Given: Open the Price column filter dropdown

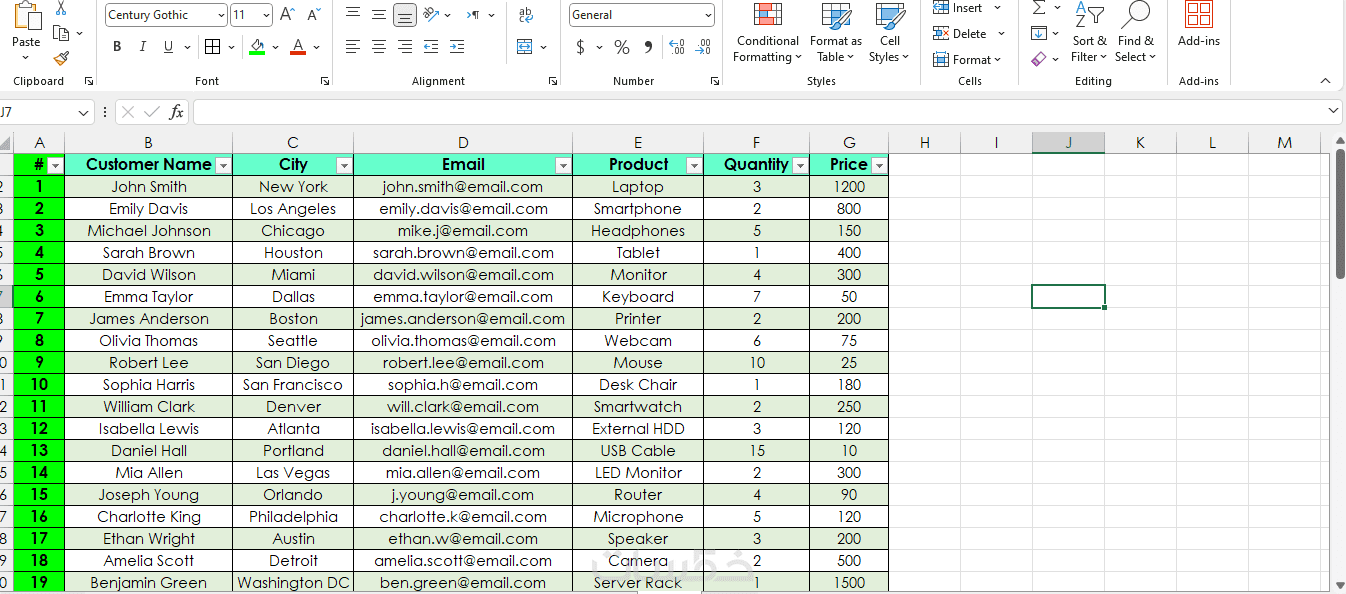Looking at the screenshot, I should 879,165.
